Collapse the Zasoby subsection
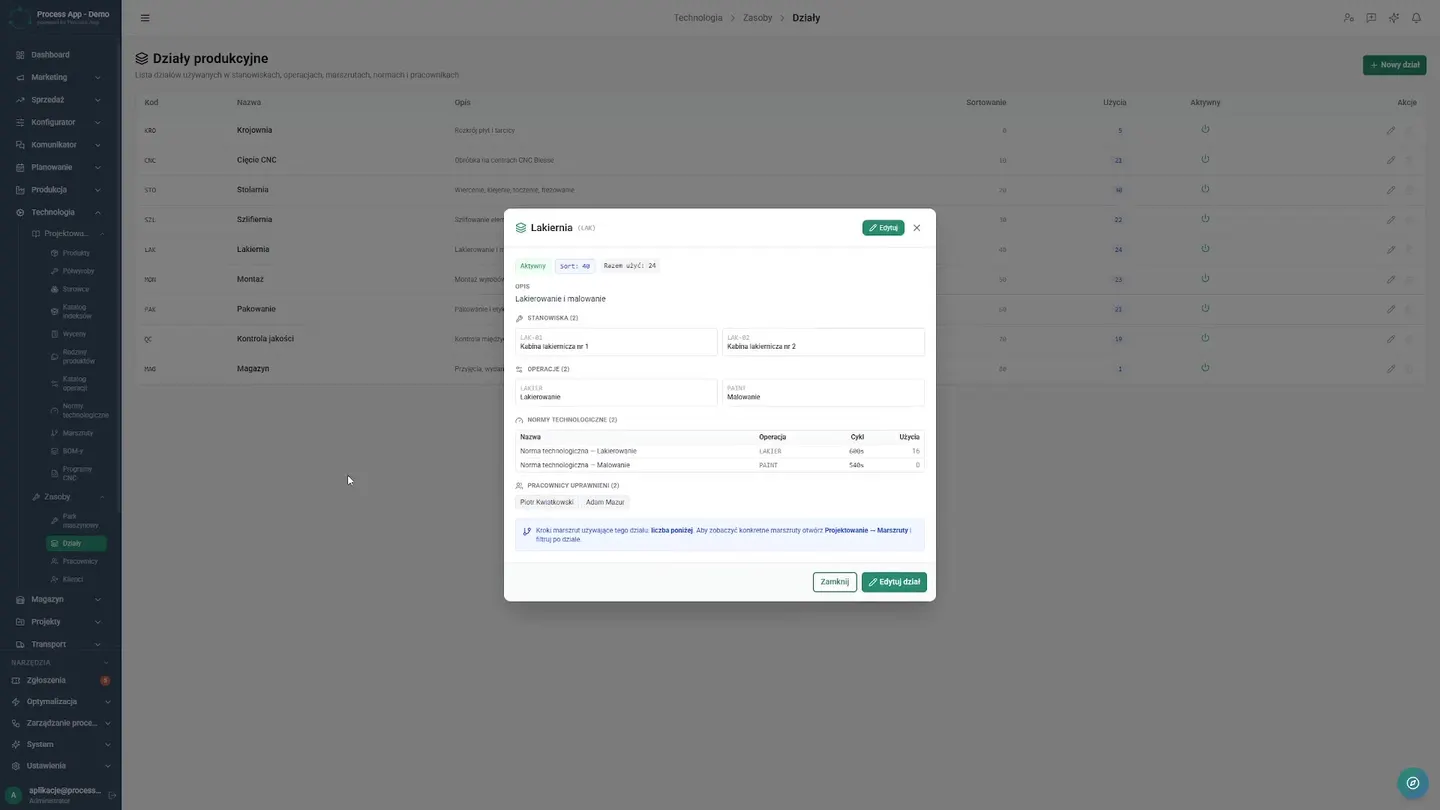The width and height of the screenshot is (1440, 810). tap(67, 497)
